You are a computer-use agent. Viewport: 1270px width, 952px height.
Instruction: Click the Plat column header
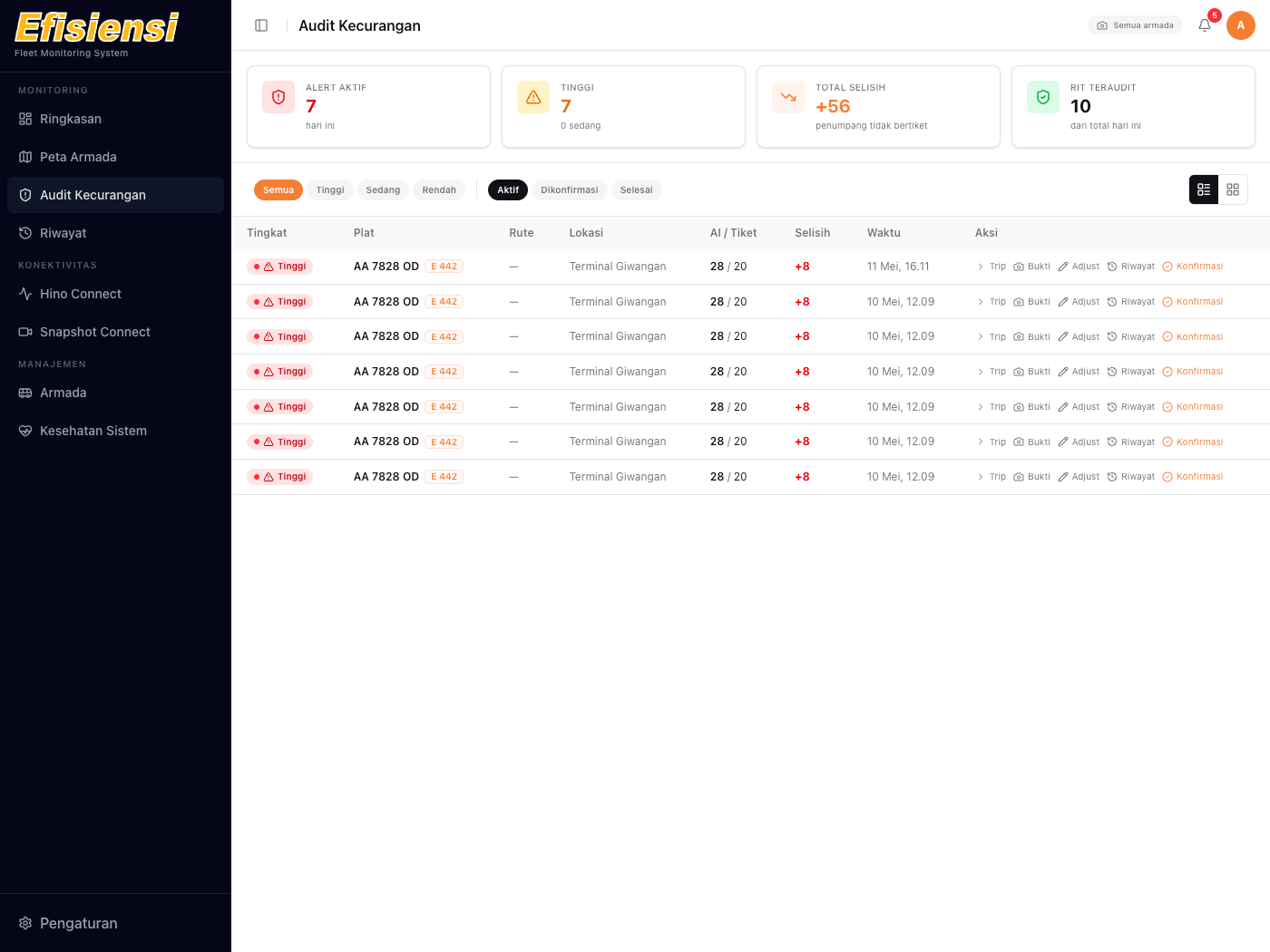click(x=364, y=233)
